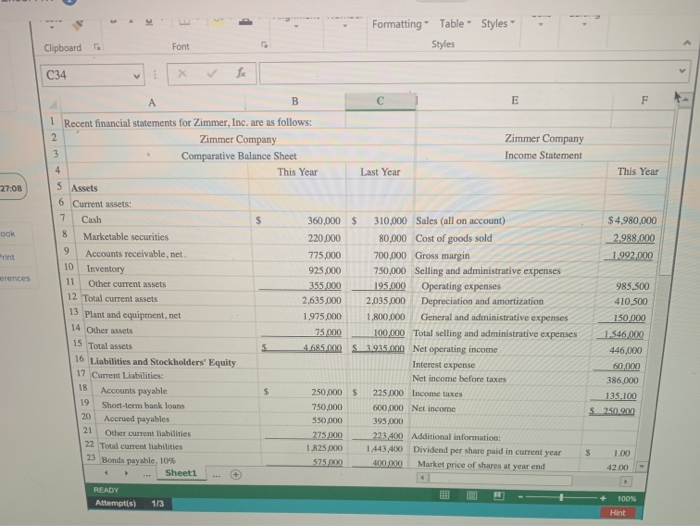Click the select-all corner triangle

coord(54,105)
